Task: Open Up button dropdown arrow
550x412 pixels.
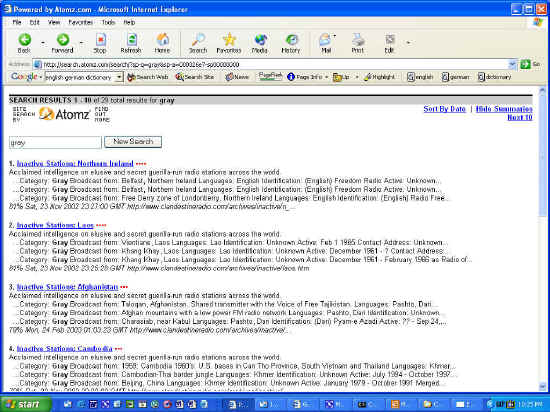Action: pyautogui.click(x=357, y=77)
